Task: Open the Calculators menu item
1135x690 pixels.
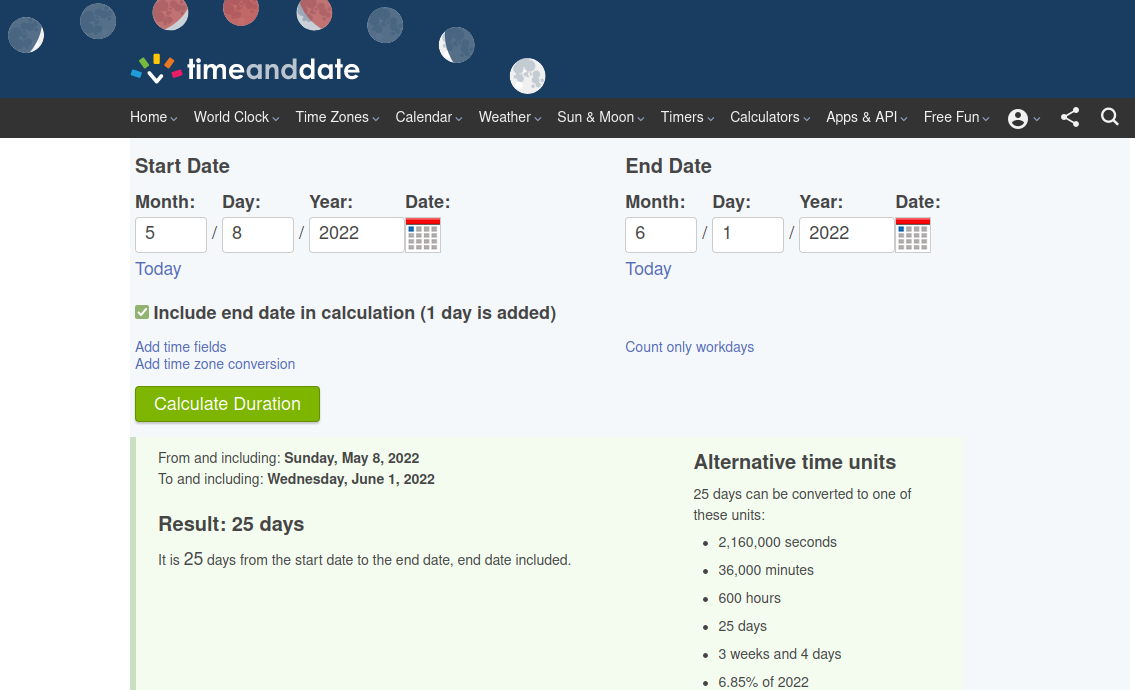Action: (x=764, y=117)
